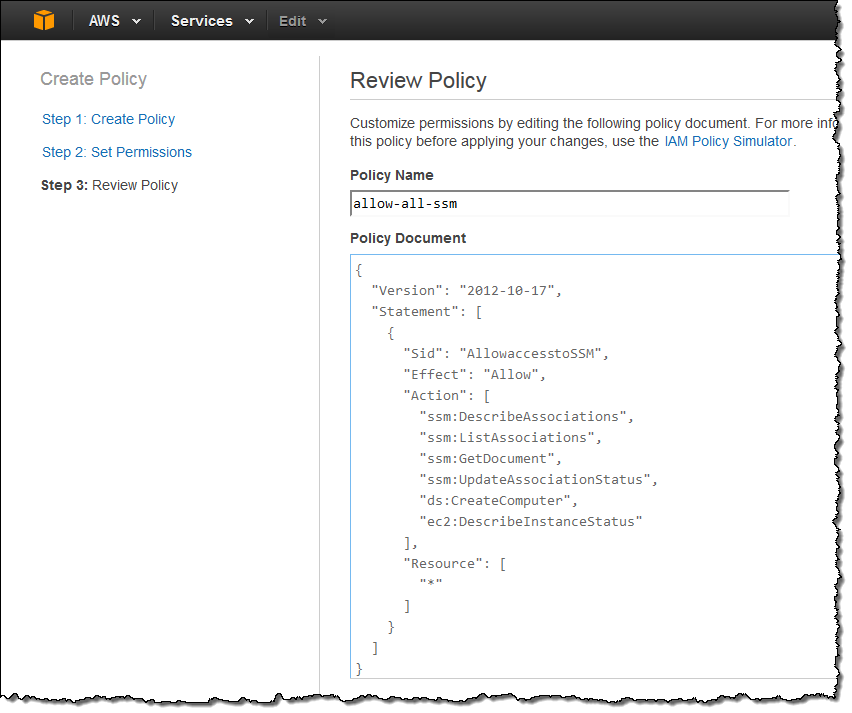Click the "Effect": "Allow" line
This screenshot has width=852, height=713.
[472, 374]
